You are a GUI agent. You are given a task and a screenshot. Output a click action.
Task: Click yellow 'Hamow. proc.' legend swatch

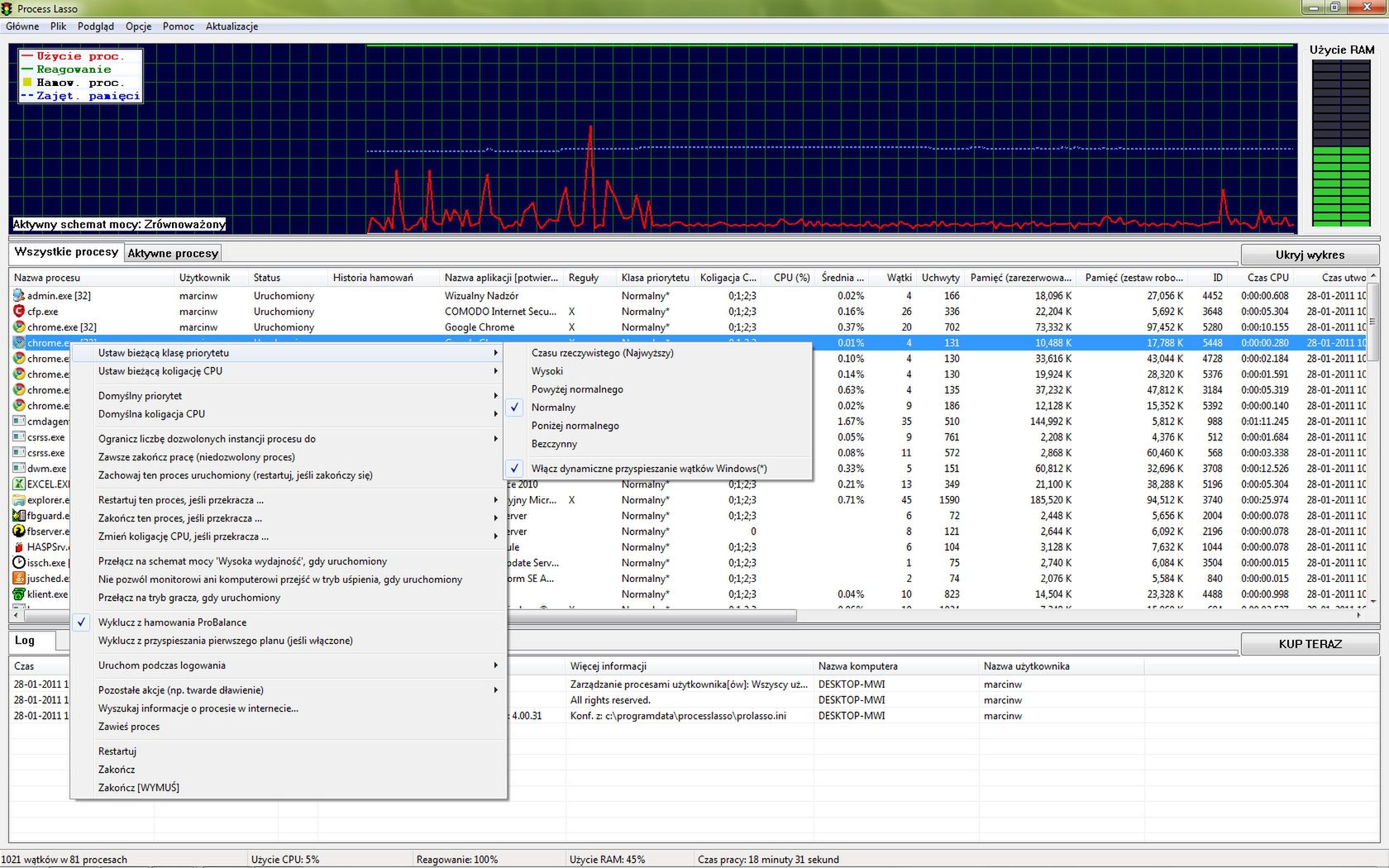[x=27, y=83]
